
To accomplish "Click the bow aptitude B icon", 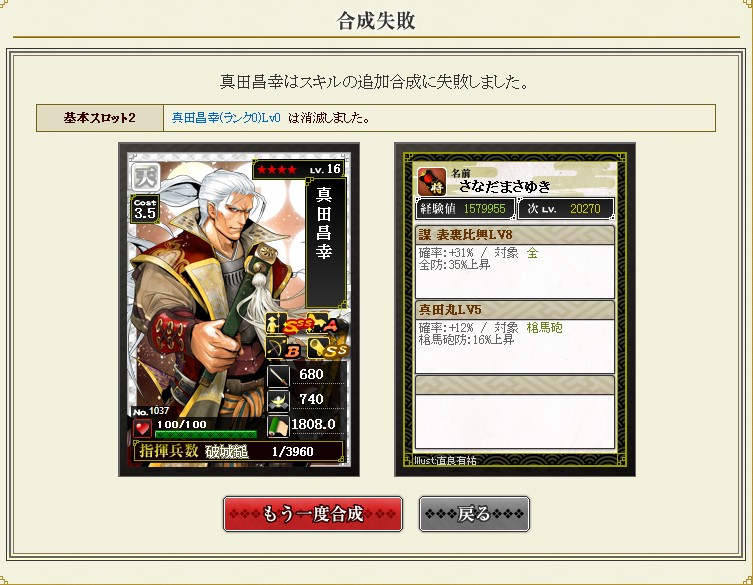I will click(283, 347).
